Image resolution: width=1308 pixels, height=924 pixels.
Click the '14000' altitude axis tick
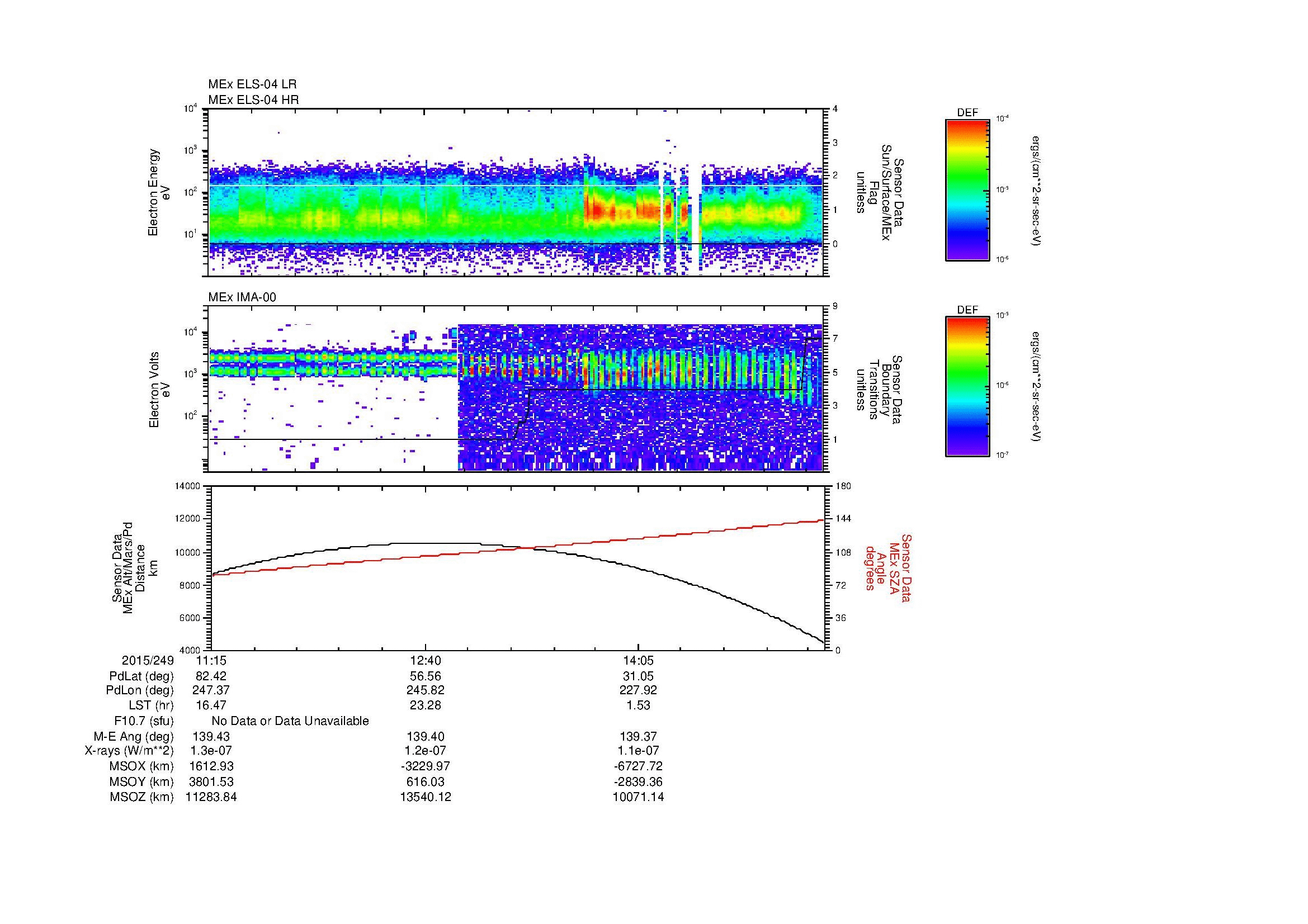click(x=188, y=486)
